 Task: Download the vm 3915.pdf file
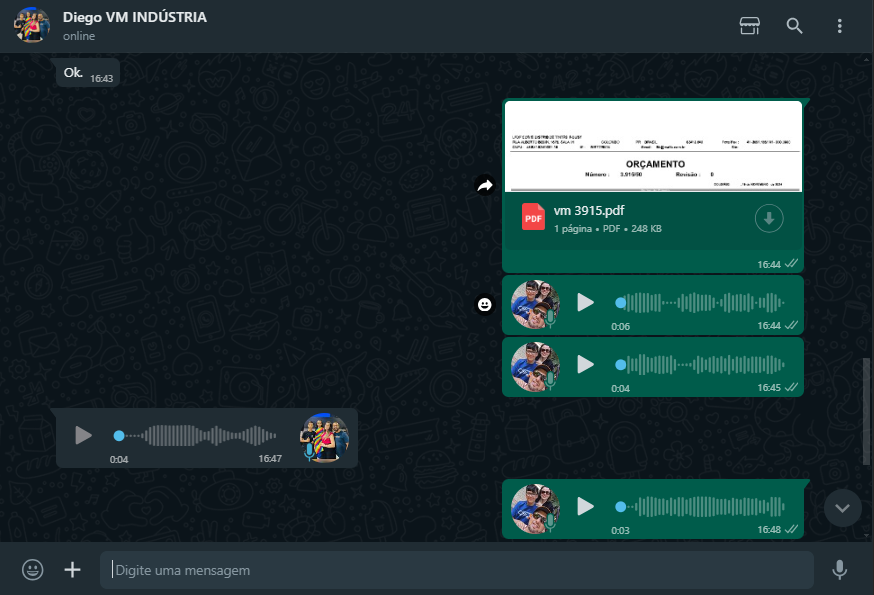coord(768,218)
